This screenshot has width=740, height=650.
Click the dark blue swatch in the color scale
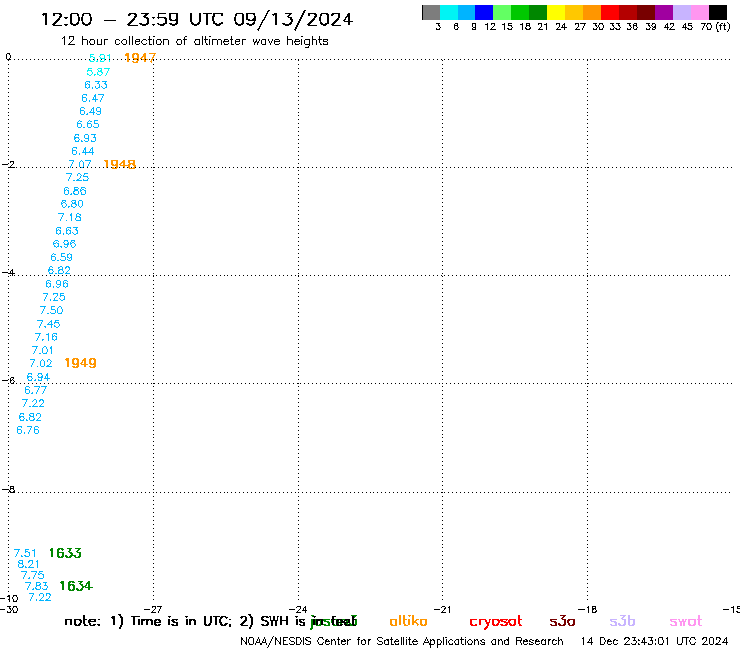(484, 12)
